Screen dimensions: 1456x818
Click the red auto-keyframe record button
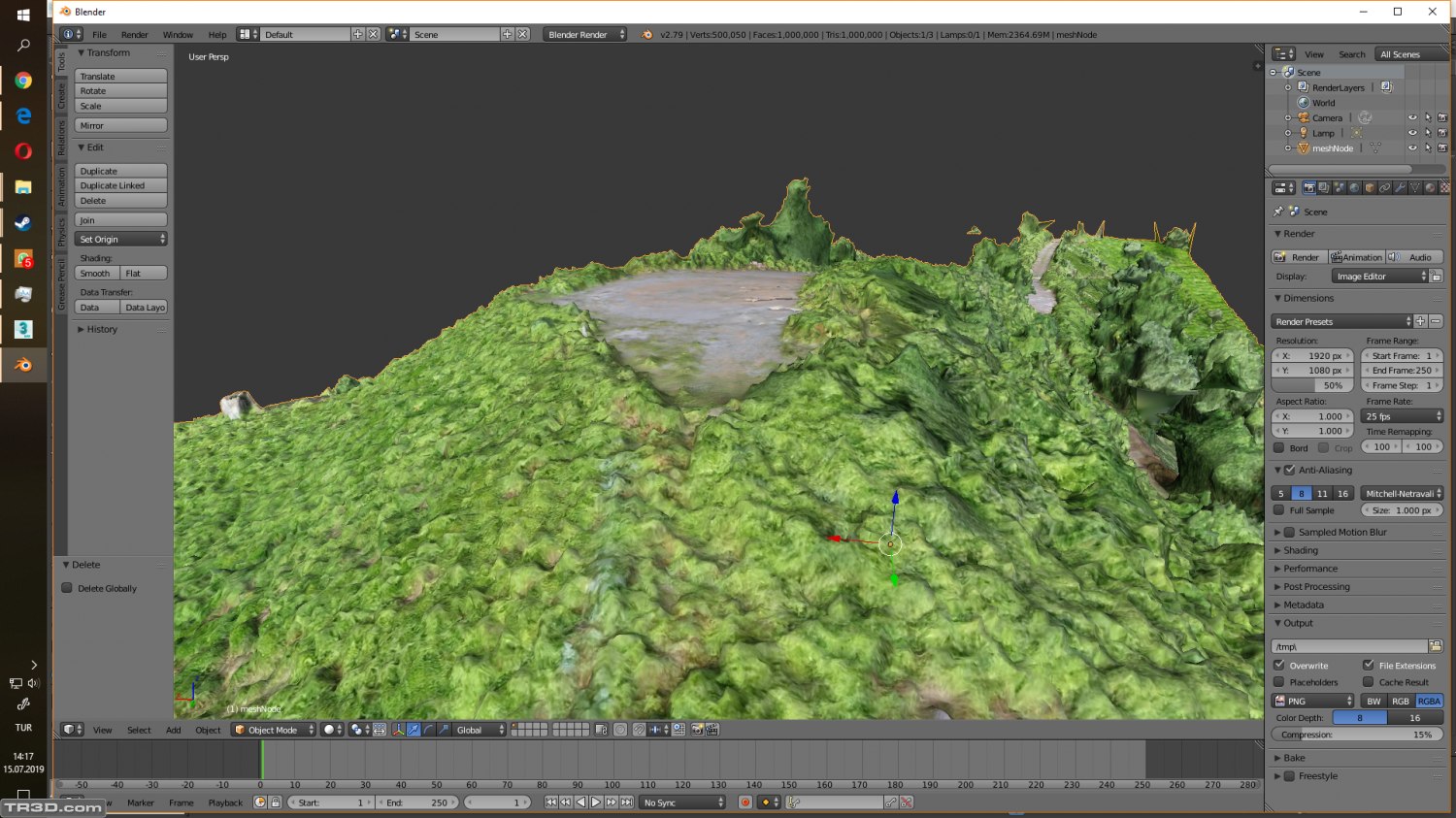[x=745, y=802]
